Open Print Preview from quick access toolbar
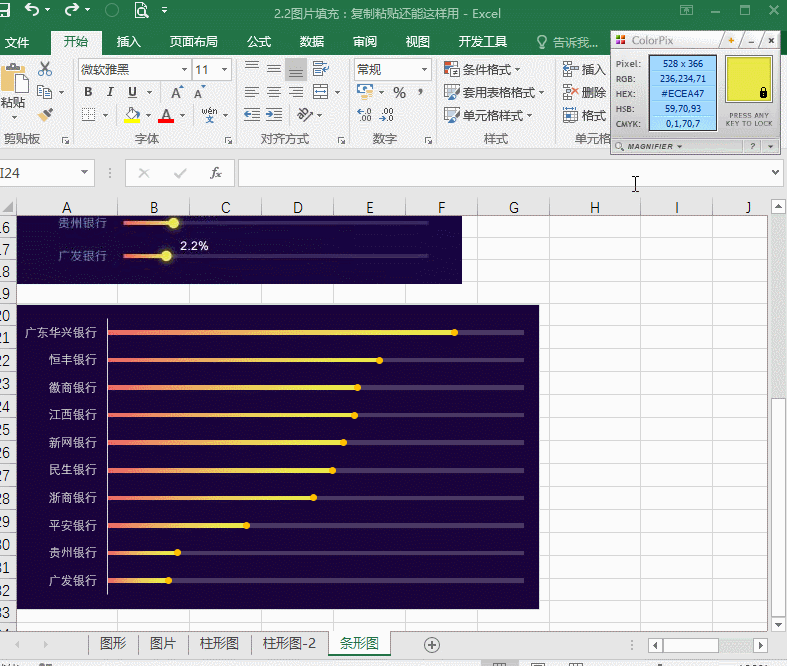This screenshot has width=787, height=666. 142,10
